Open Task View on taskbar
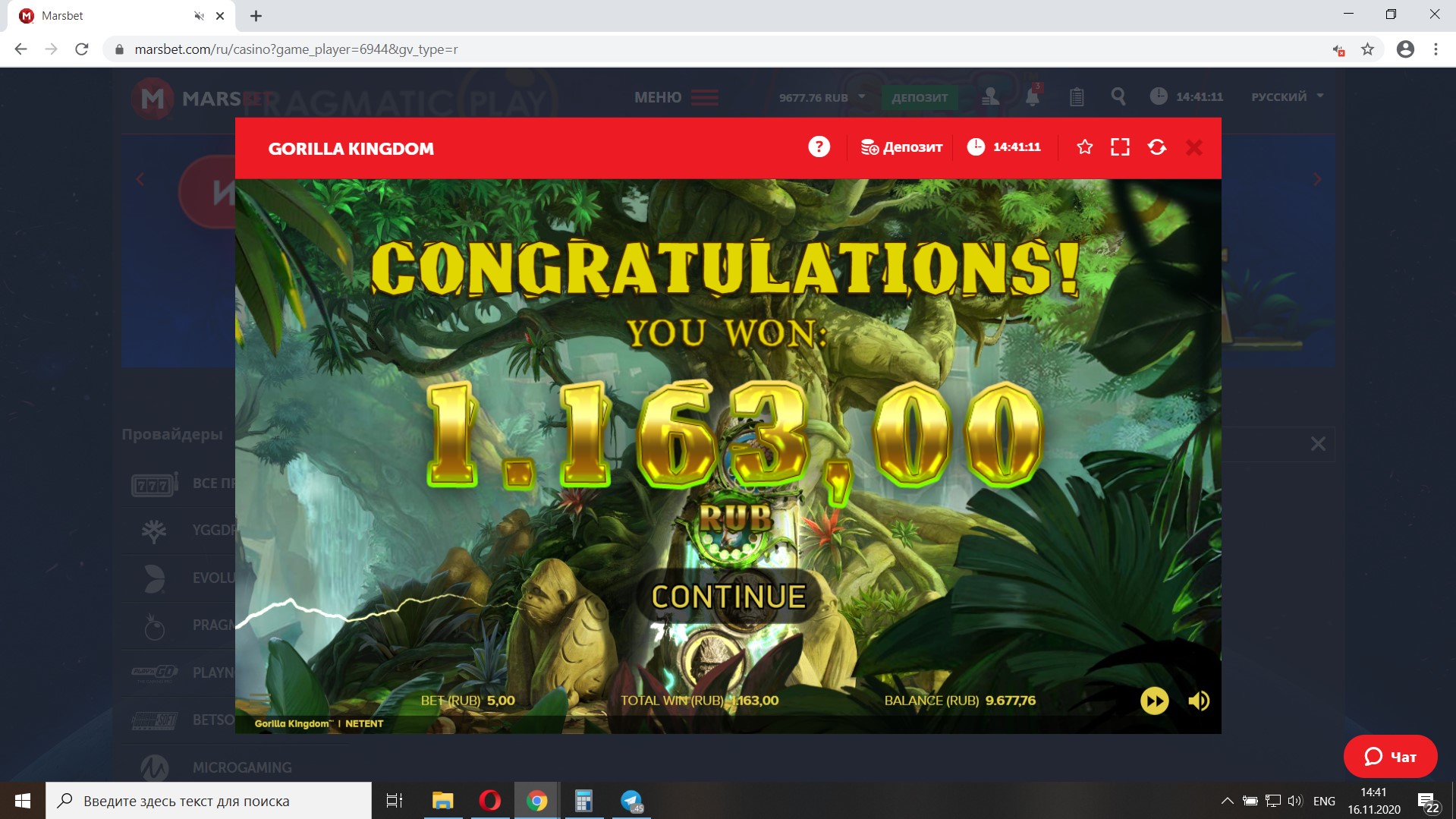 coord(395,801)
